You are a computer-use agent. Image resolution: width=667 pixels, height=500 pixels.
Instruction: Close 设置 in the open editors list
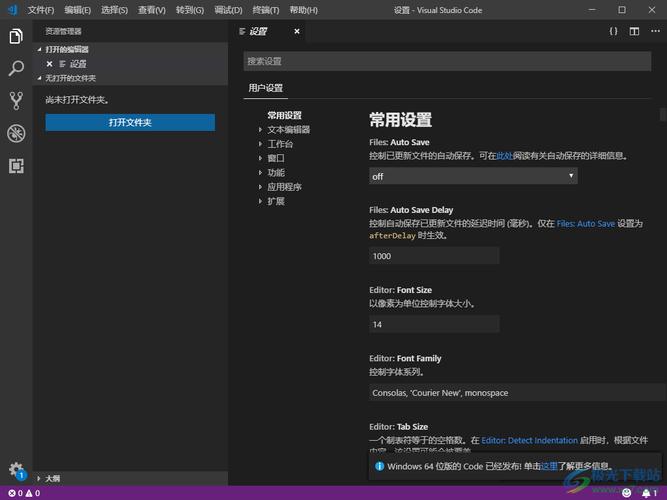pos(49,64)
